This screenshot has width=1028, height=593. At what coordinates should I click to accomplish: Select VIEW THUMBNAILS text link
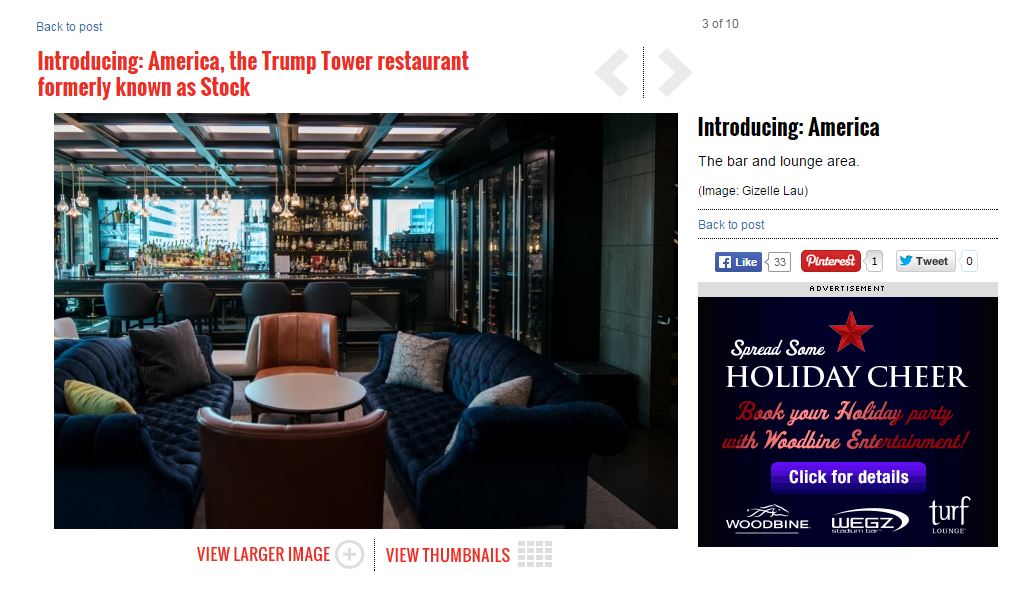448,555
